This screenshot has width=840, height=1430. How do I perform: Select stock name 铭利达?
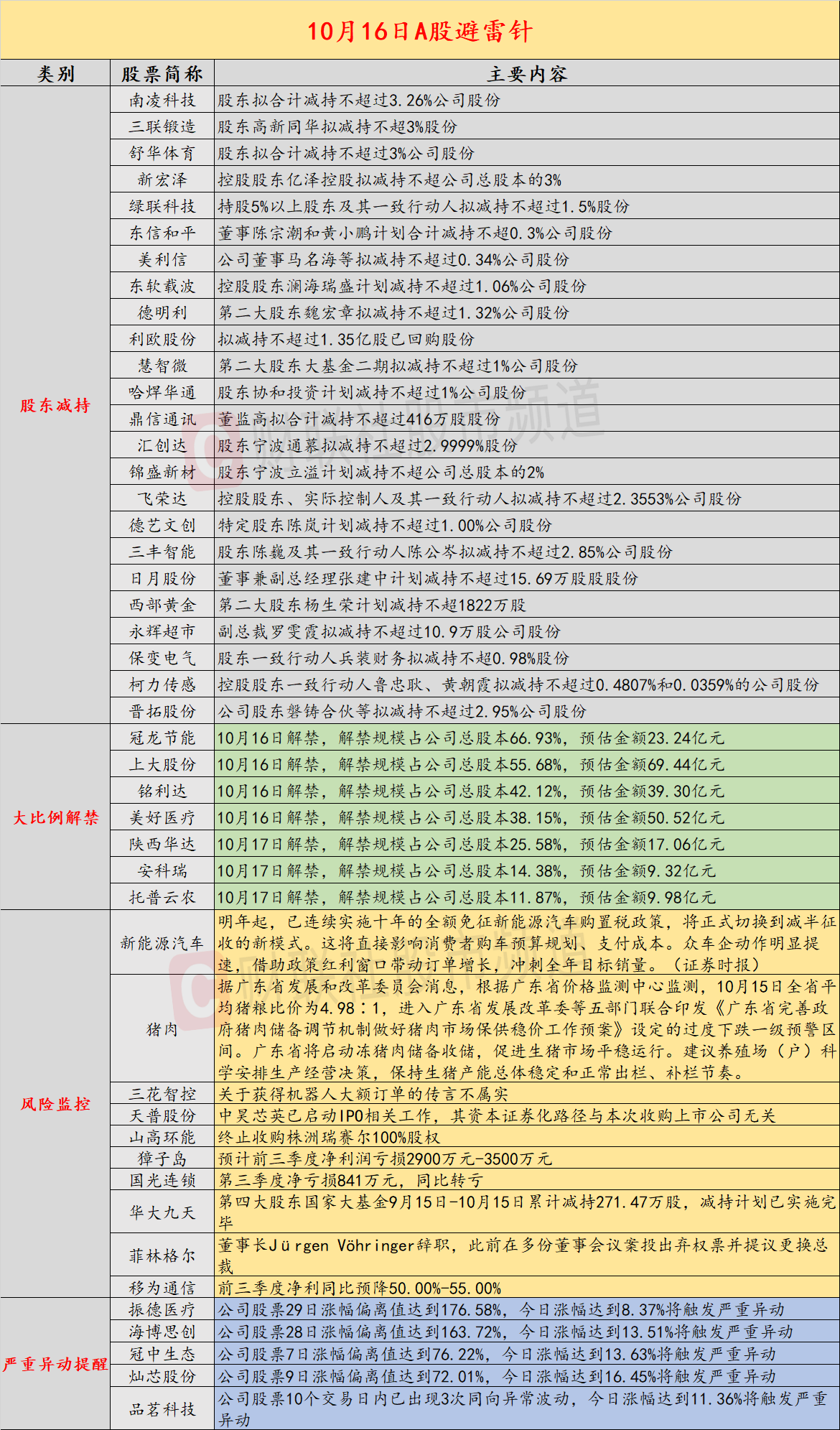(162, 791)
